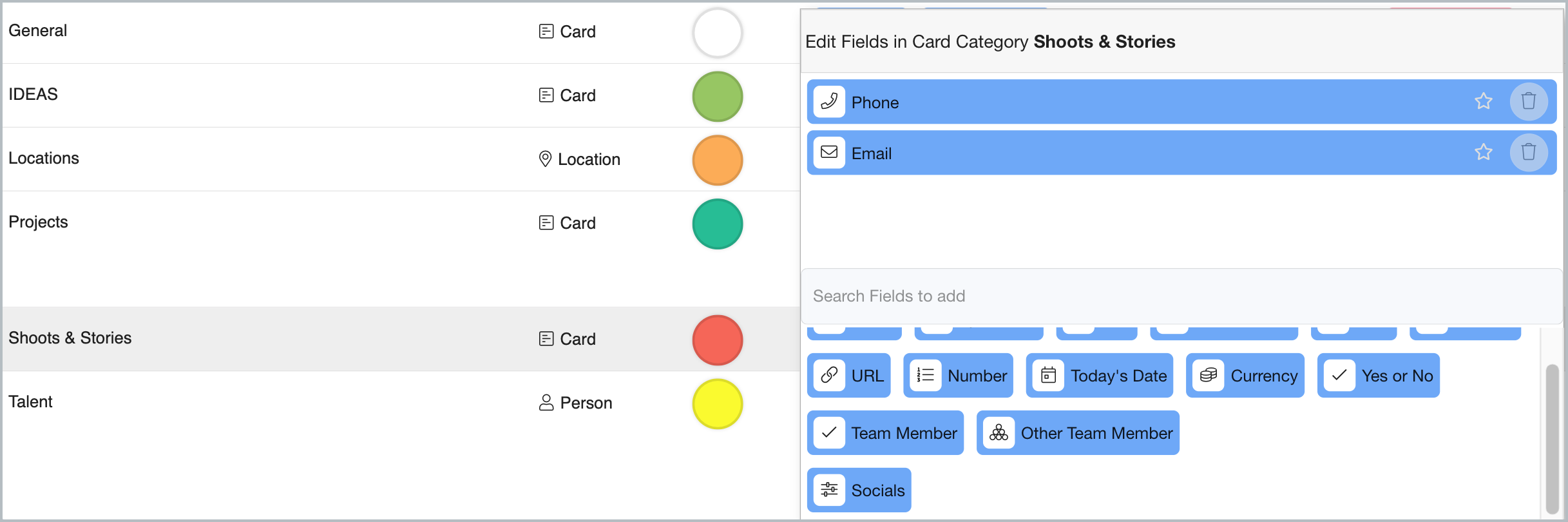
Task: Click the Socials sliders icon
Action: pos(829,490)
